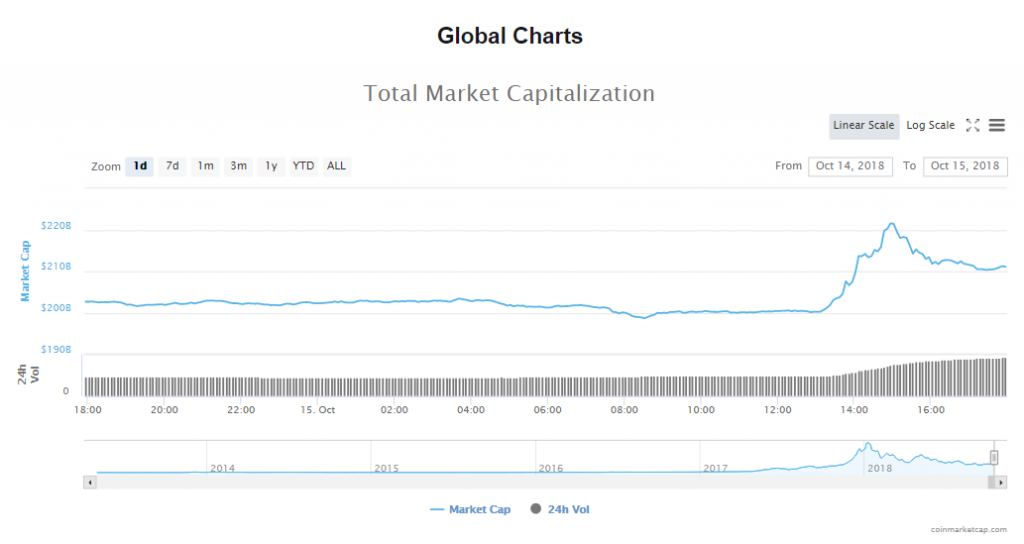
Task: Click the From date field
Action: [851, 166]
